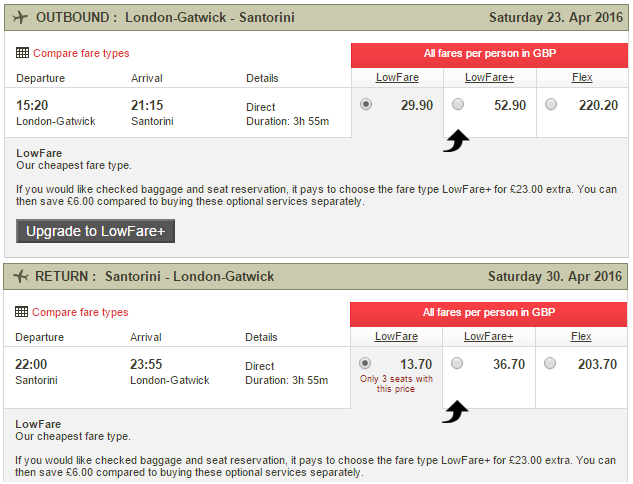
Task: Open return Flex column header link
Action: pyautogui.click(x=581, y=336)
